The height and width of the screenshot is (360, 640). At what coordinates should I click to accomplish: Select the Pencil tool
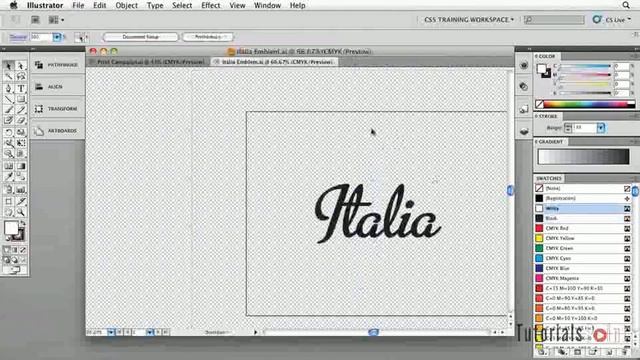(x=21, y=109)
